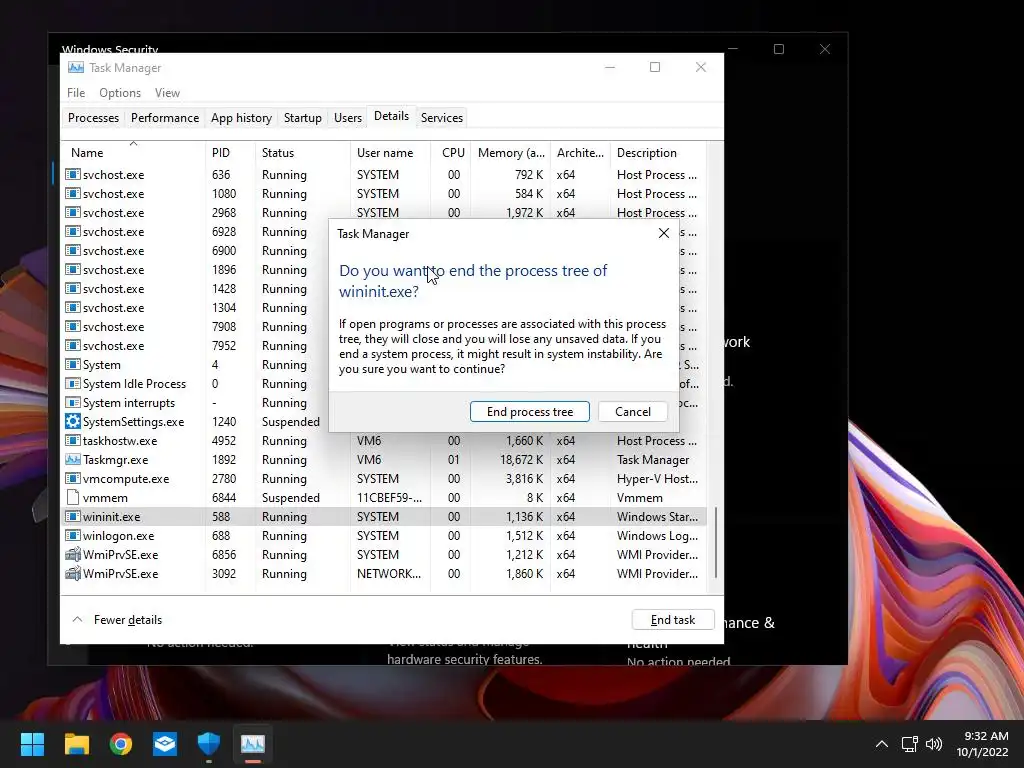This screenshot has width=1024, height=768.
Task: Click svchost.exe icon with PID 636
Action: pos(72,174)
